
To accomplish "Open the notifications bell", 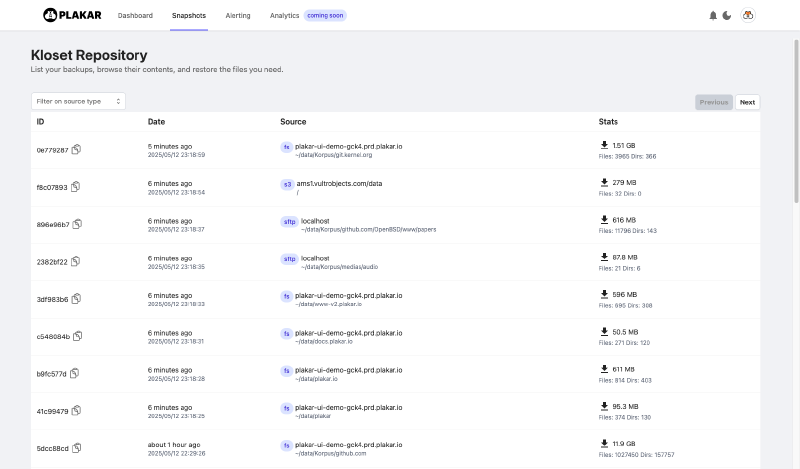I will (x=713, y=16).
